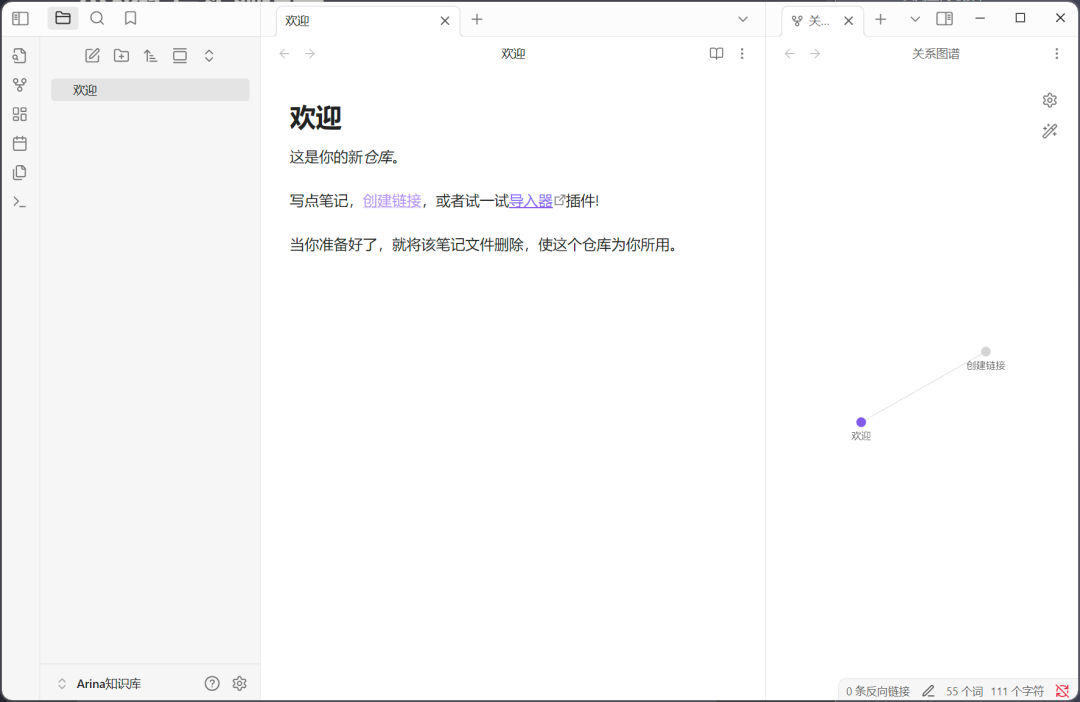The width and height of the screenshot is (1080, 702).
Task: Toggle the right sidebar panel
Action: coord(944,19)
